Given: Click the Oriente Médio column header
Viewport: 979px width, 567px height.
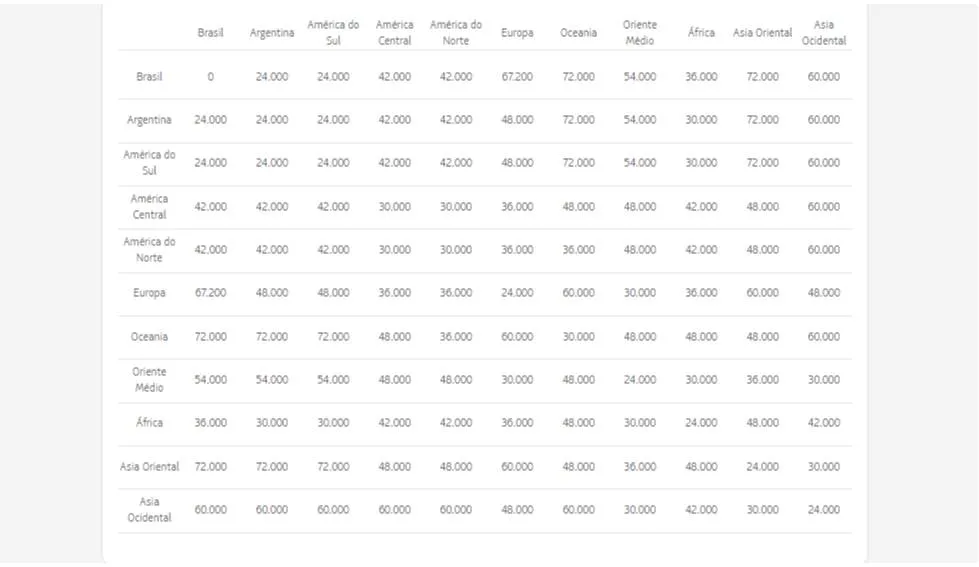Looking at the screenshot, I should 639,33.
